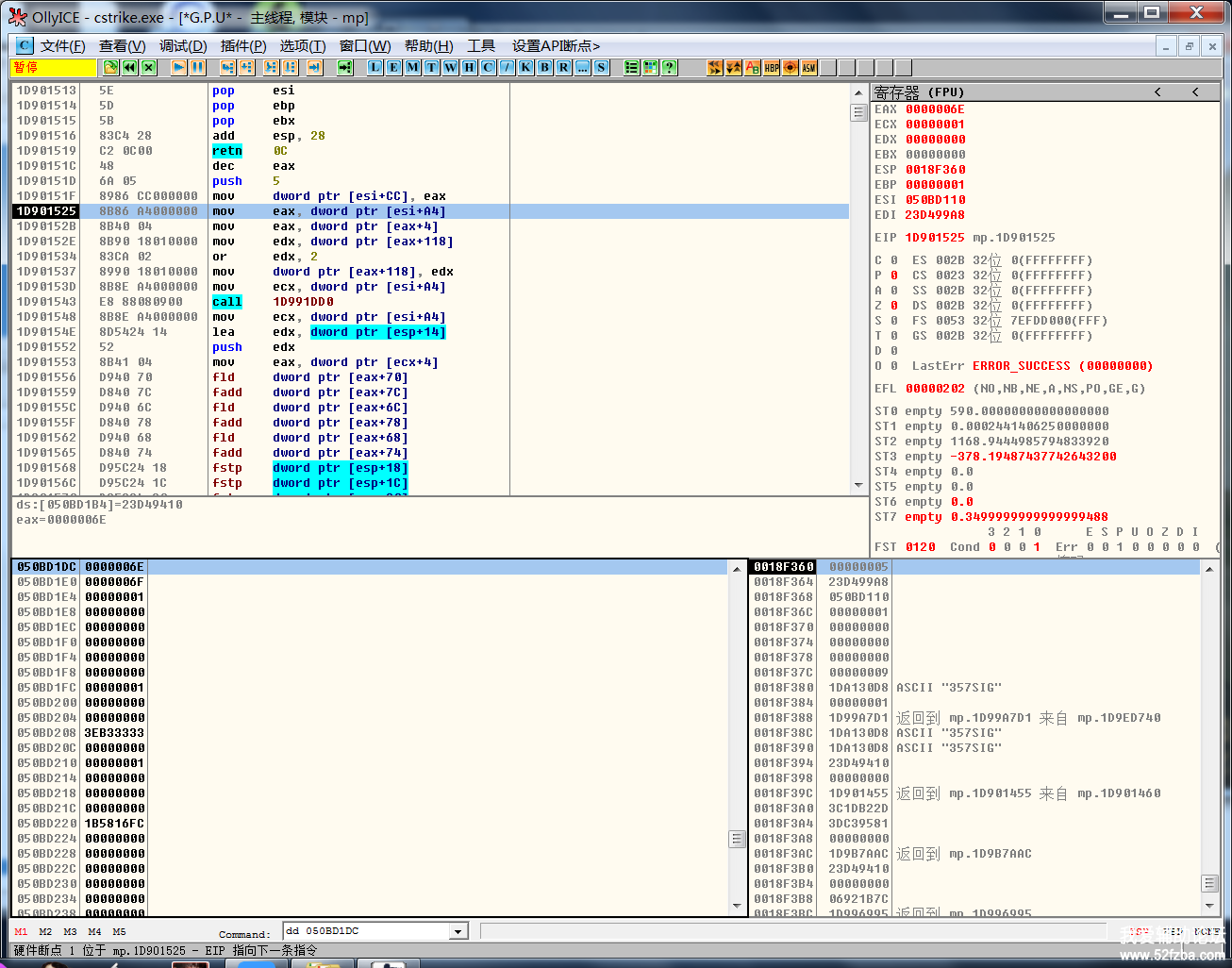Close the debugged program with the X icon
1232x968 pixels.
coord(149,67)
